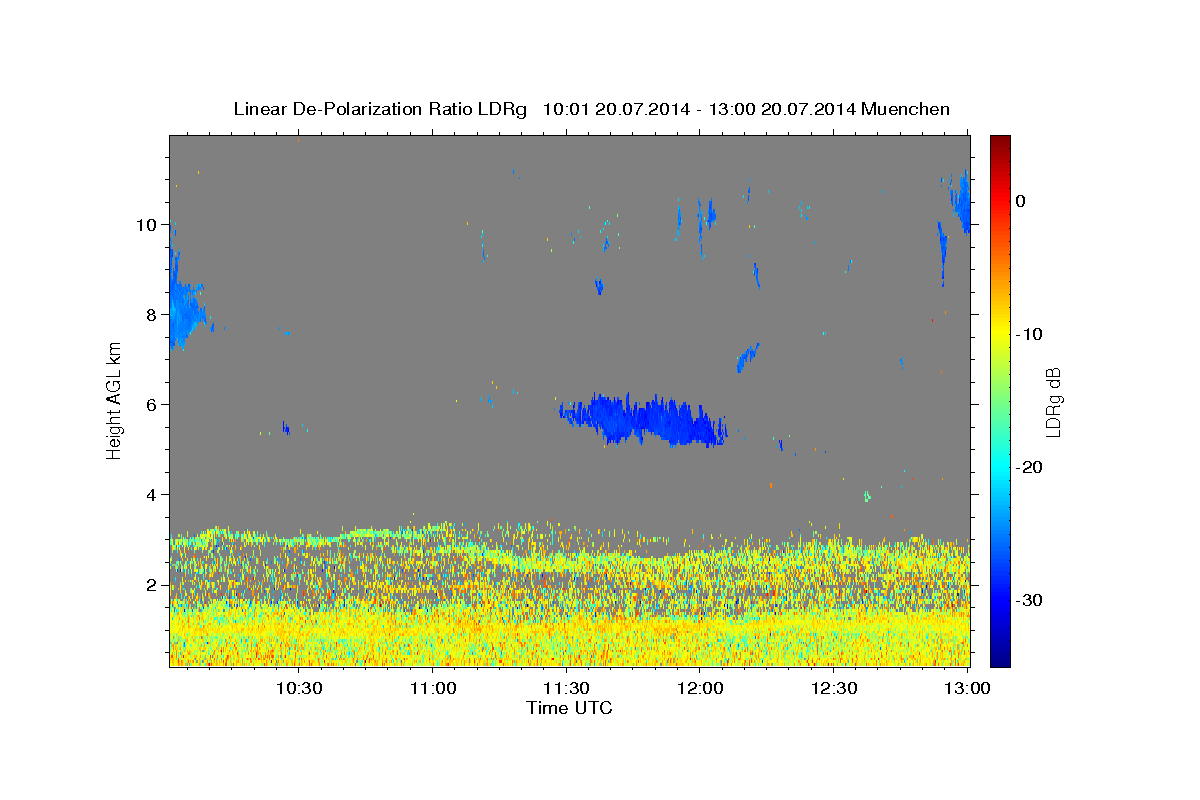Click the '10:30' time tick label
This screenshot has width=1200, height=800.
pyautogui.click(x=299, y=689)
